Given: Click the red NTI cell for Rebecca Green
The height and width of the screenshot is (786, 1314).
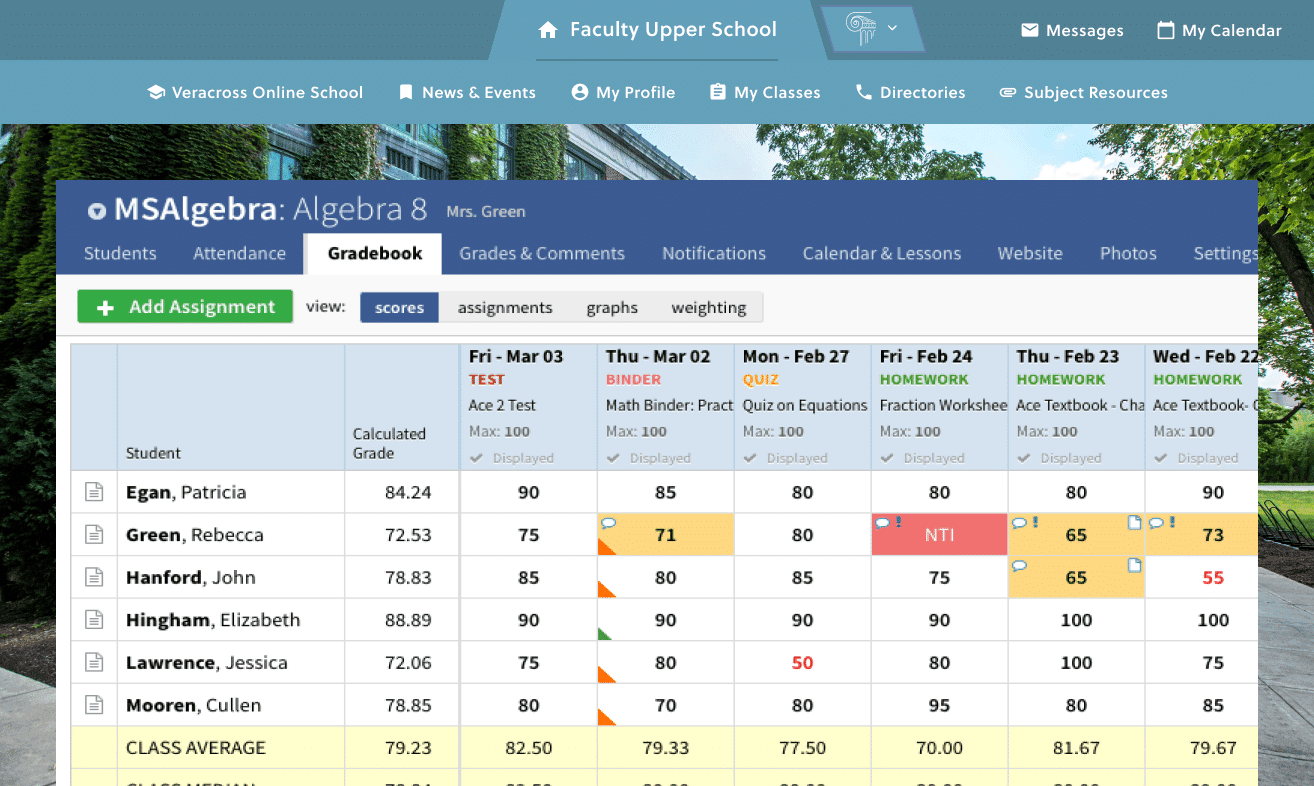Looking at the screenshot, I should tap(939, 535).
